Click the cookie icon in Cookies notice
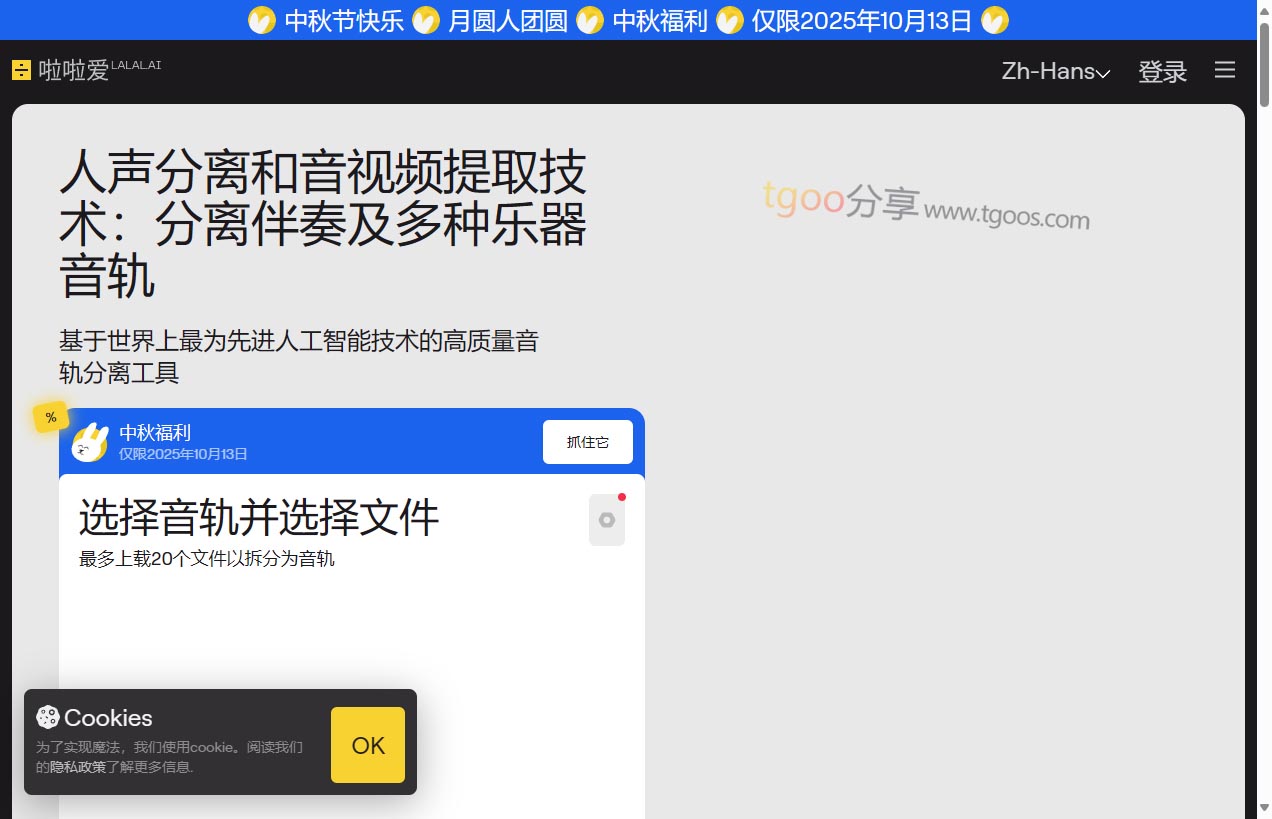 pos(47,717)
